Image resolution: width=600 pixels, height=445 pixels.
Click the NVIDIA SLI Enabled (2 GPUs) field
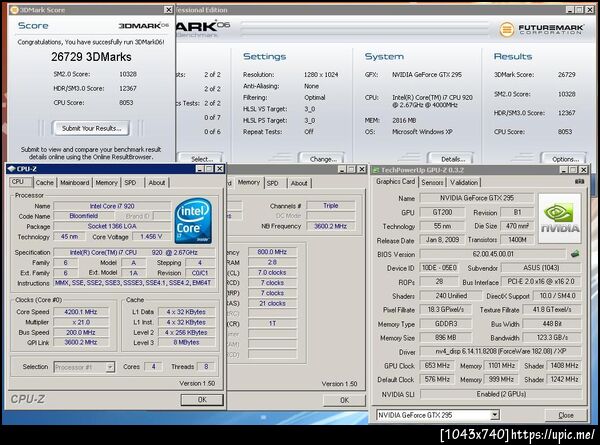click(501, 394)
